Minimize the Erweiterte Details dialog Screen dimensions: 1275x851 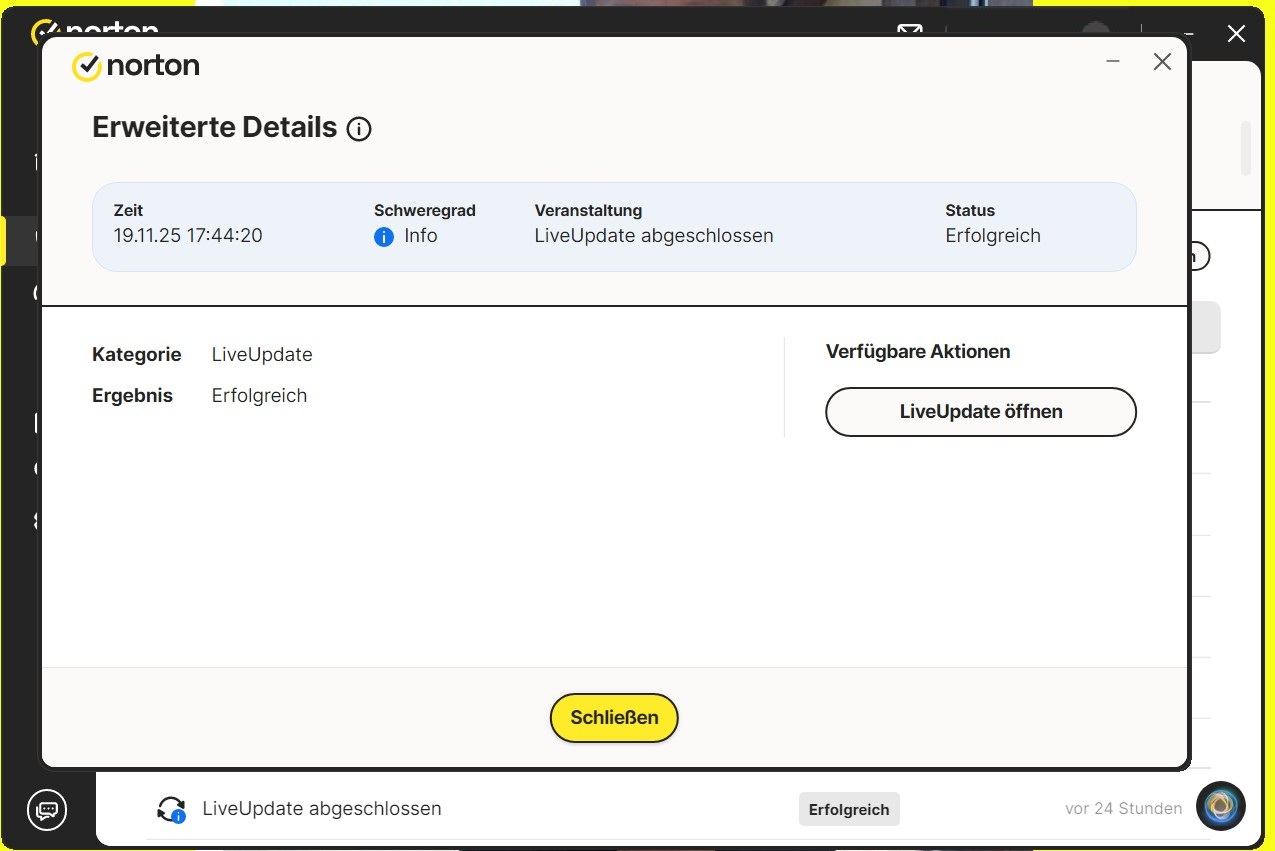click(1113, 62)
